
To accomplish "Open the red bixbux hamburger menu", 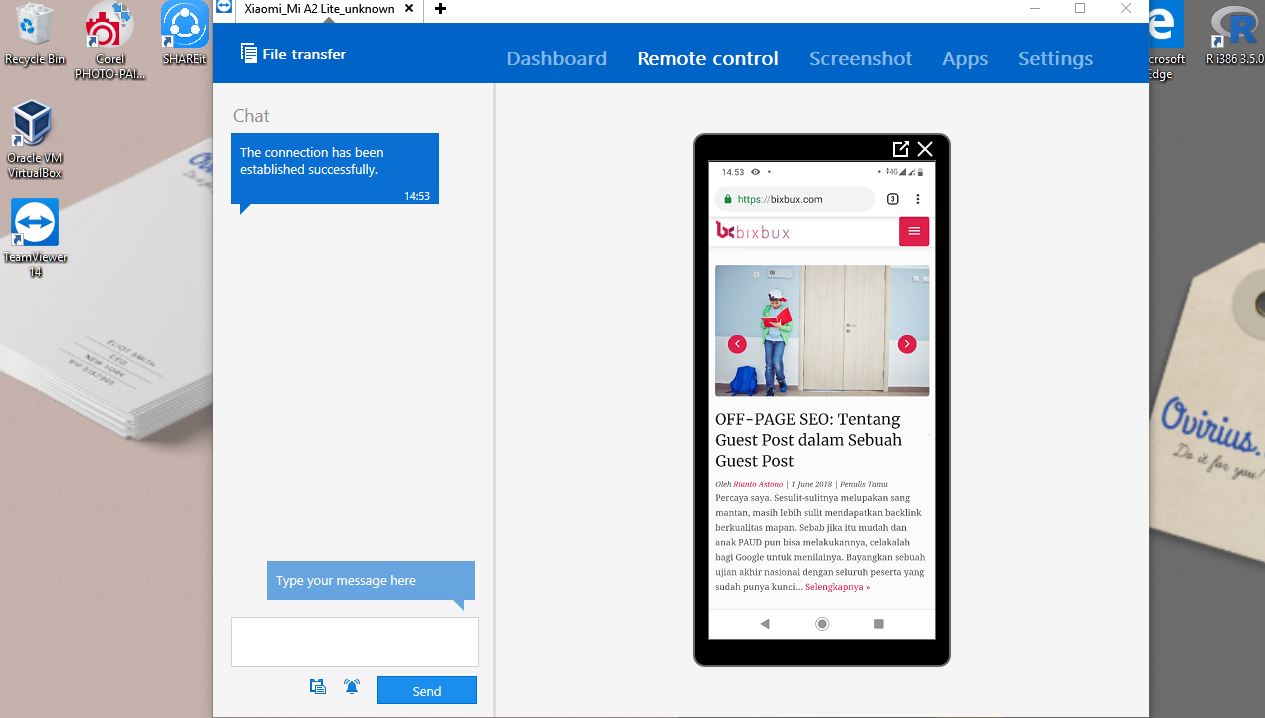I will (x=913, y=231).
